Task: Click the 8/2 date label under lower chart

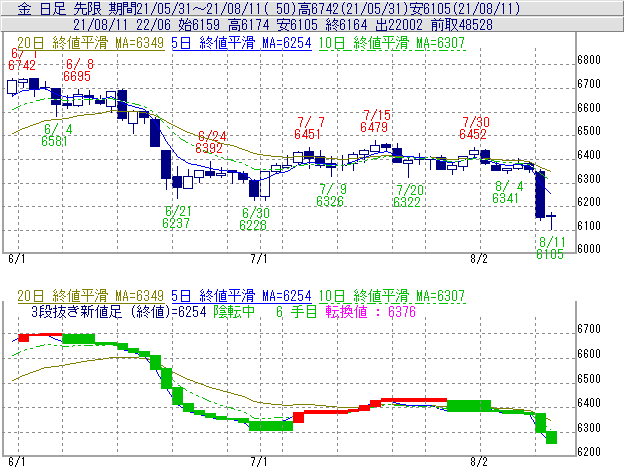Action: pyautogui.click(x=479, y=462)
